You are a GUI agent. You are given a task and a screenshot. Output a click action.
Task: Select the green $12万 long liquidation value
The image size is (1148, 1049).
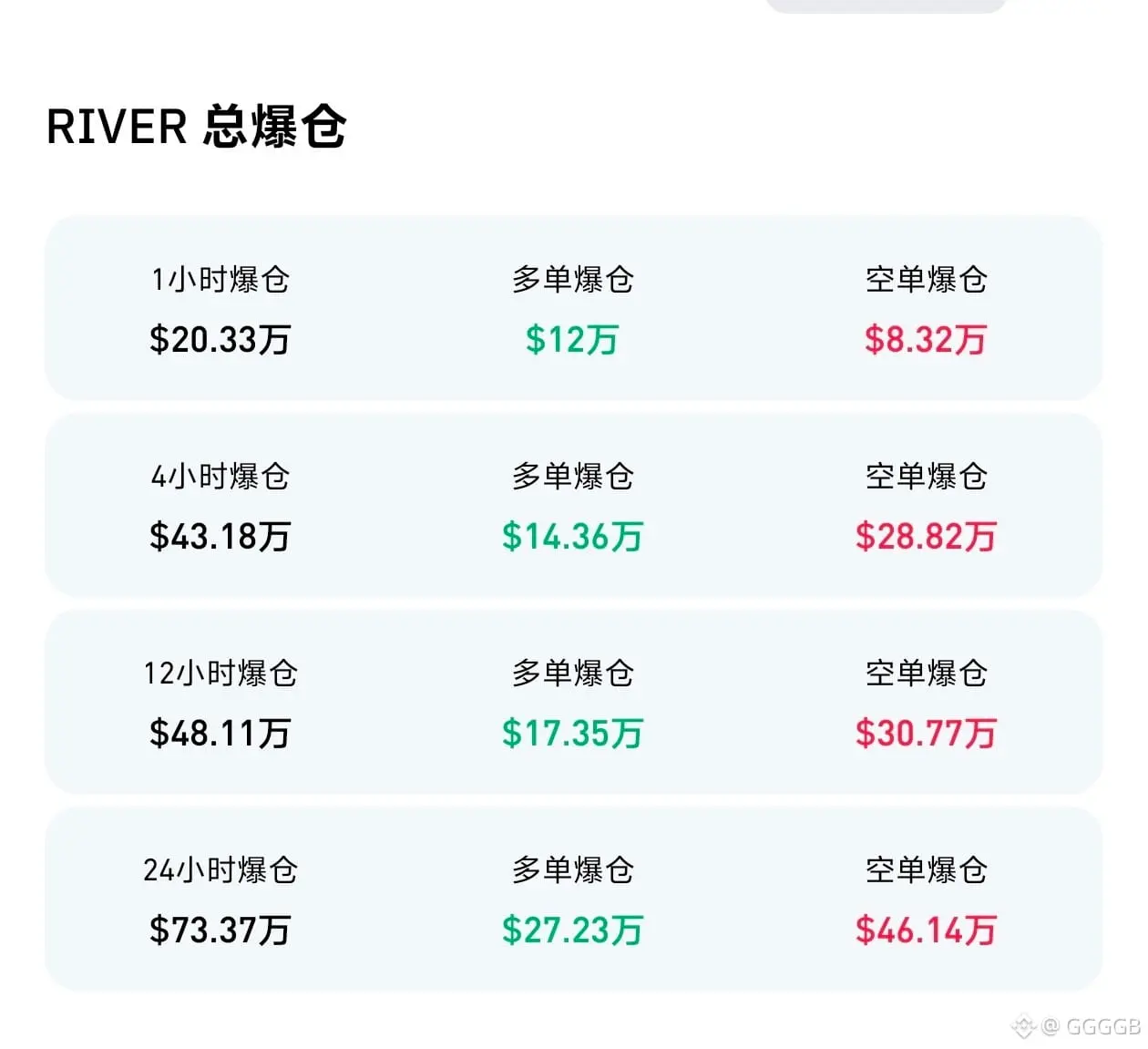pyautogui.click(x=572, y=340)
